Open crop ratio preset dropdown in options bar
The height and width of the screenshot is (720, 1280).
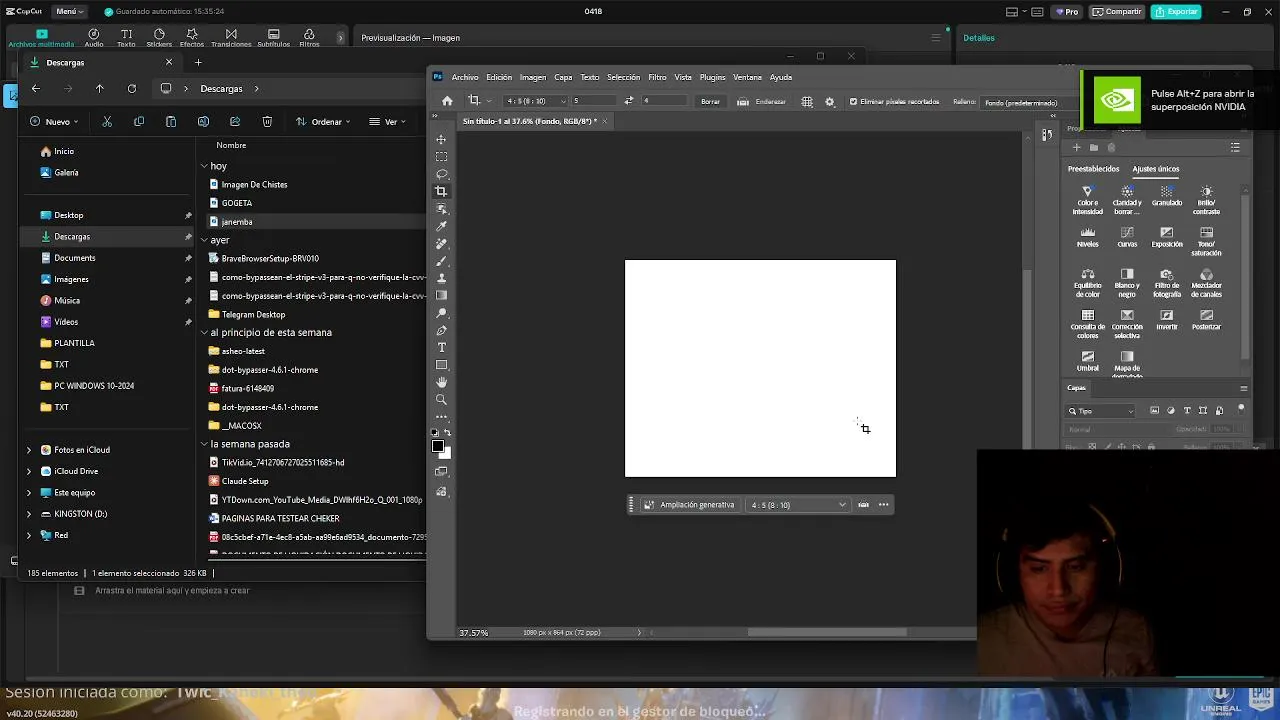click(535, 101)
